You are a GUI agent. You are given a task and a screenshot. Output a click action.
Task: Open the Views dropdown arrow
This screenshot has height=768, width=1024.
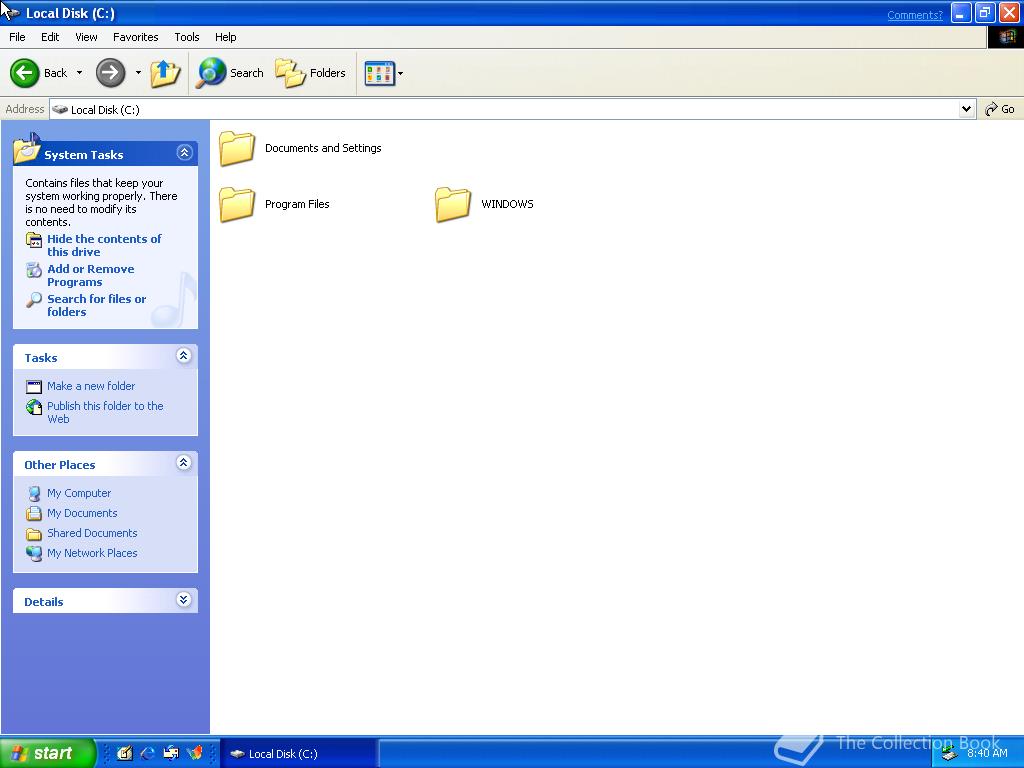click(x=400, y=73)
